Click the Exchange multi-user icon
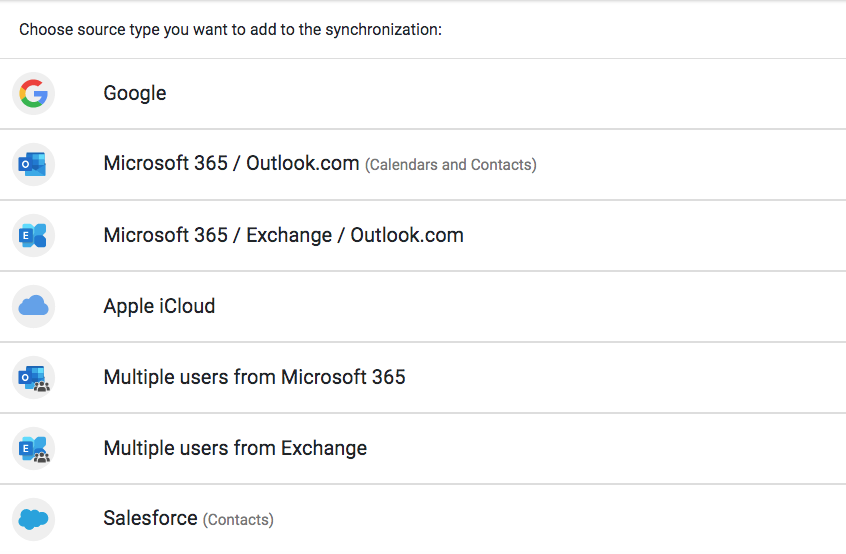The width and height of the screenshot is (846, 554). [x=33, y=449]
